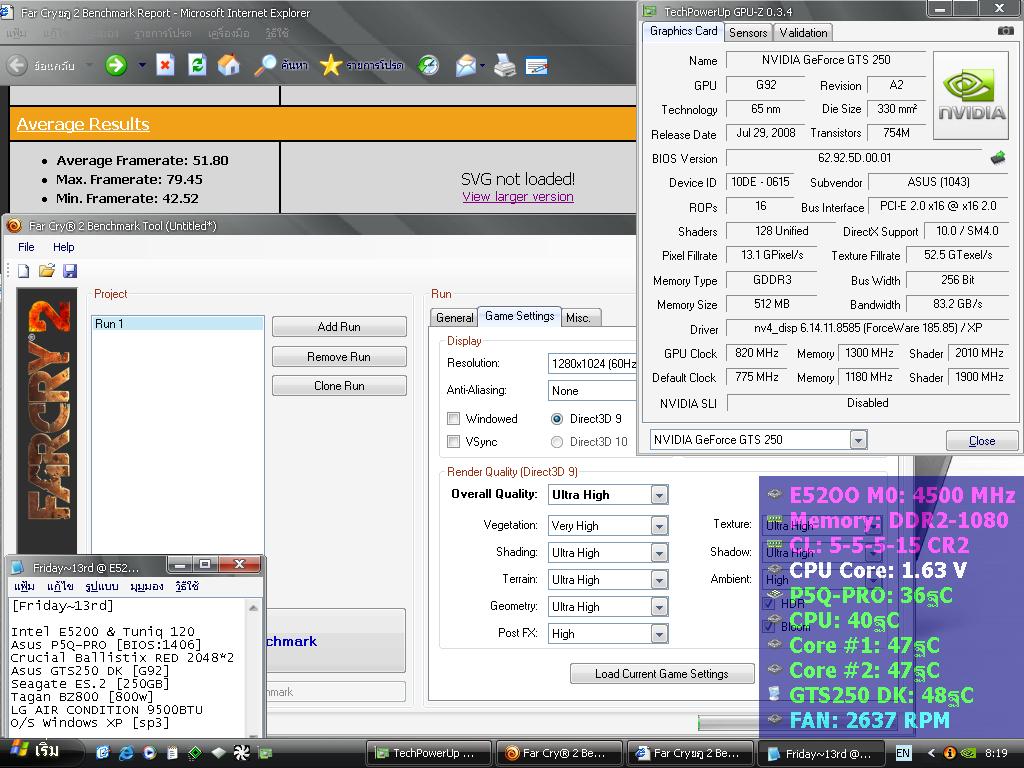1024x768 pixels.
Task: Switch to TechPowerUp taskbar button
Action: pos(427,753)
